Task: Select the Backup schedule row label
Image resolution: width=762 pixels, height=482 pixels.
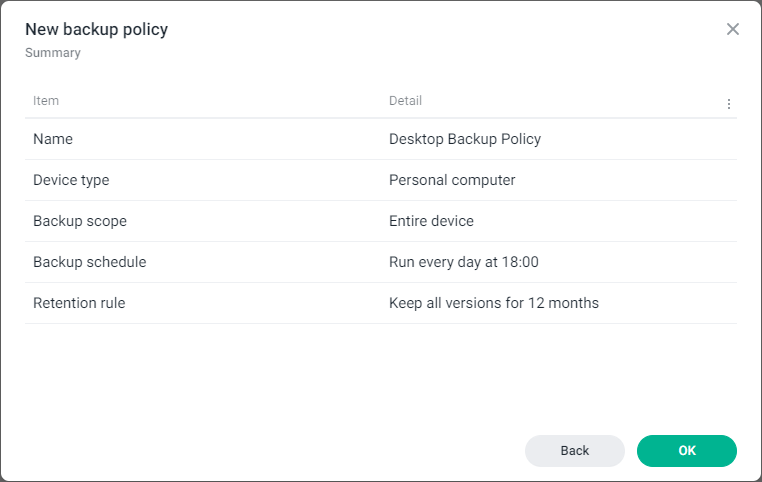Action: [x=90, y=262]
